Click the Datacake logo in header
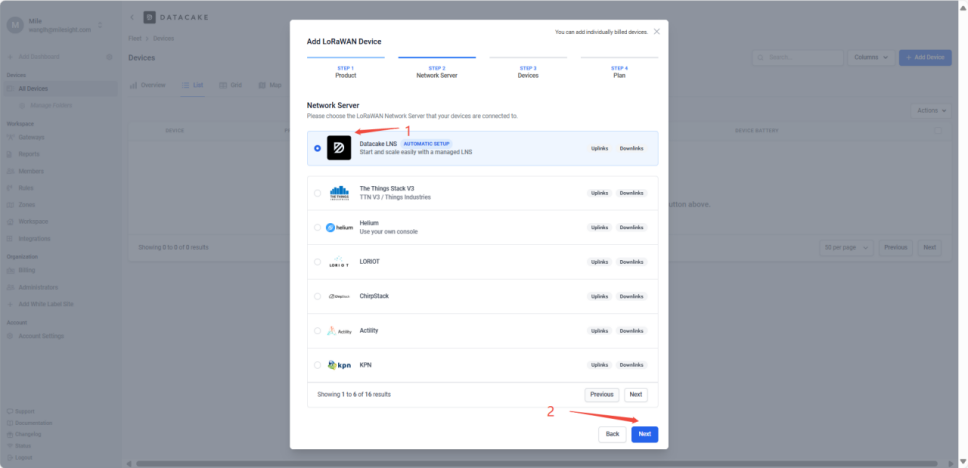Viewport: 968px width, 468px height. pyautogui.click(x=177, y=17)
